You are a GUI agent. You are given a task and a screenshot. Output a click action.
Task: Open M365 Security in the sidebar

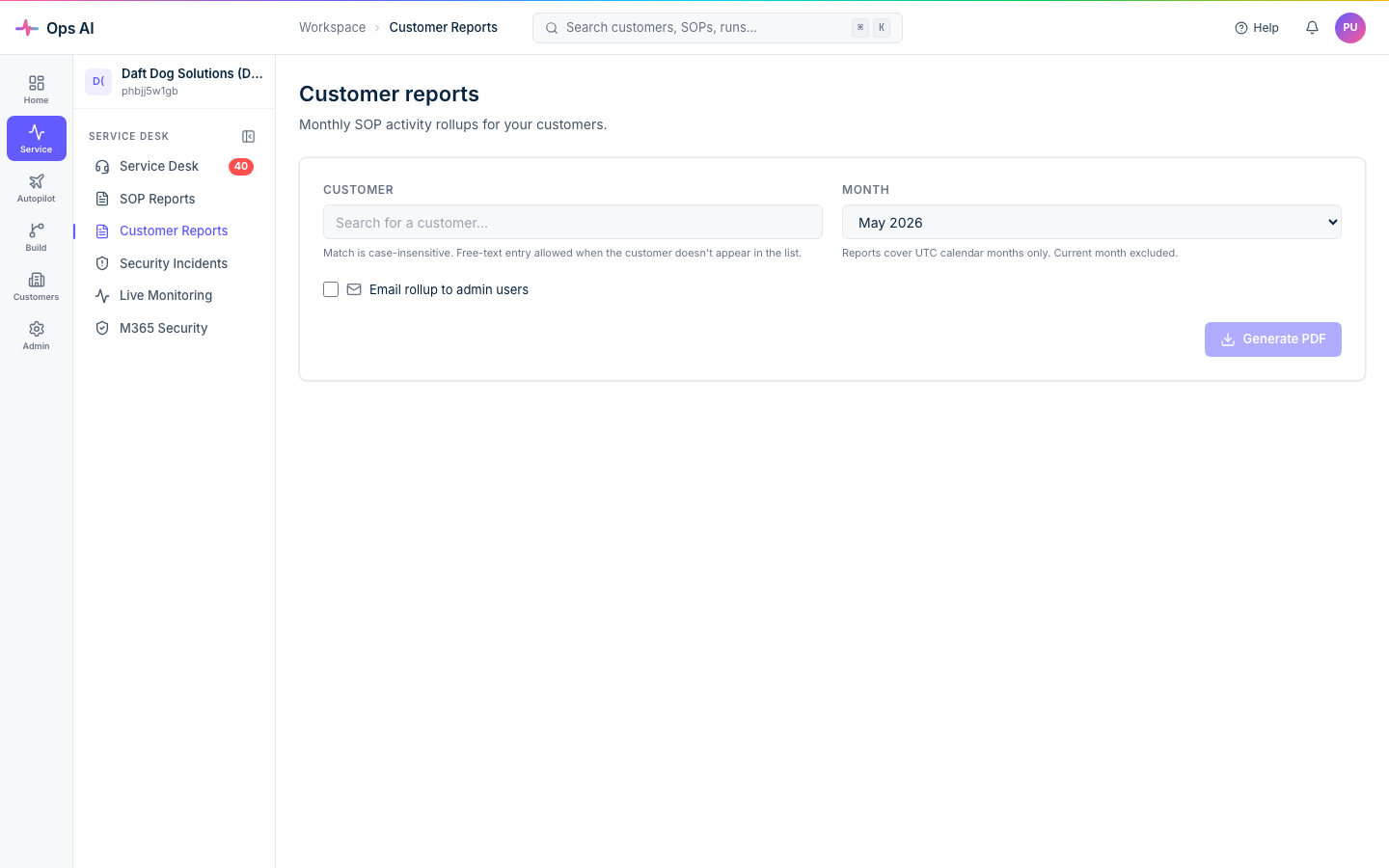pyautogui.click(x=174, y=328)
